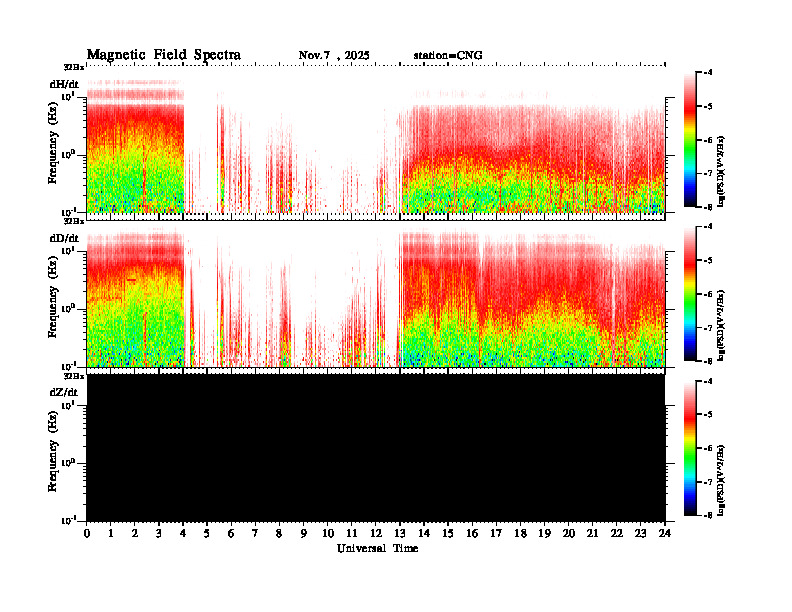Click the 'station=CNG' label
Screen dimensions: 792x612
tap(448, 56)
